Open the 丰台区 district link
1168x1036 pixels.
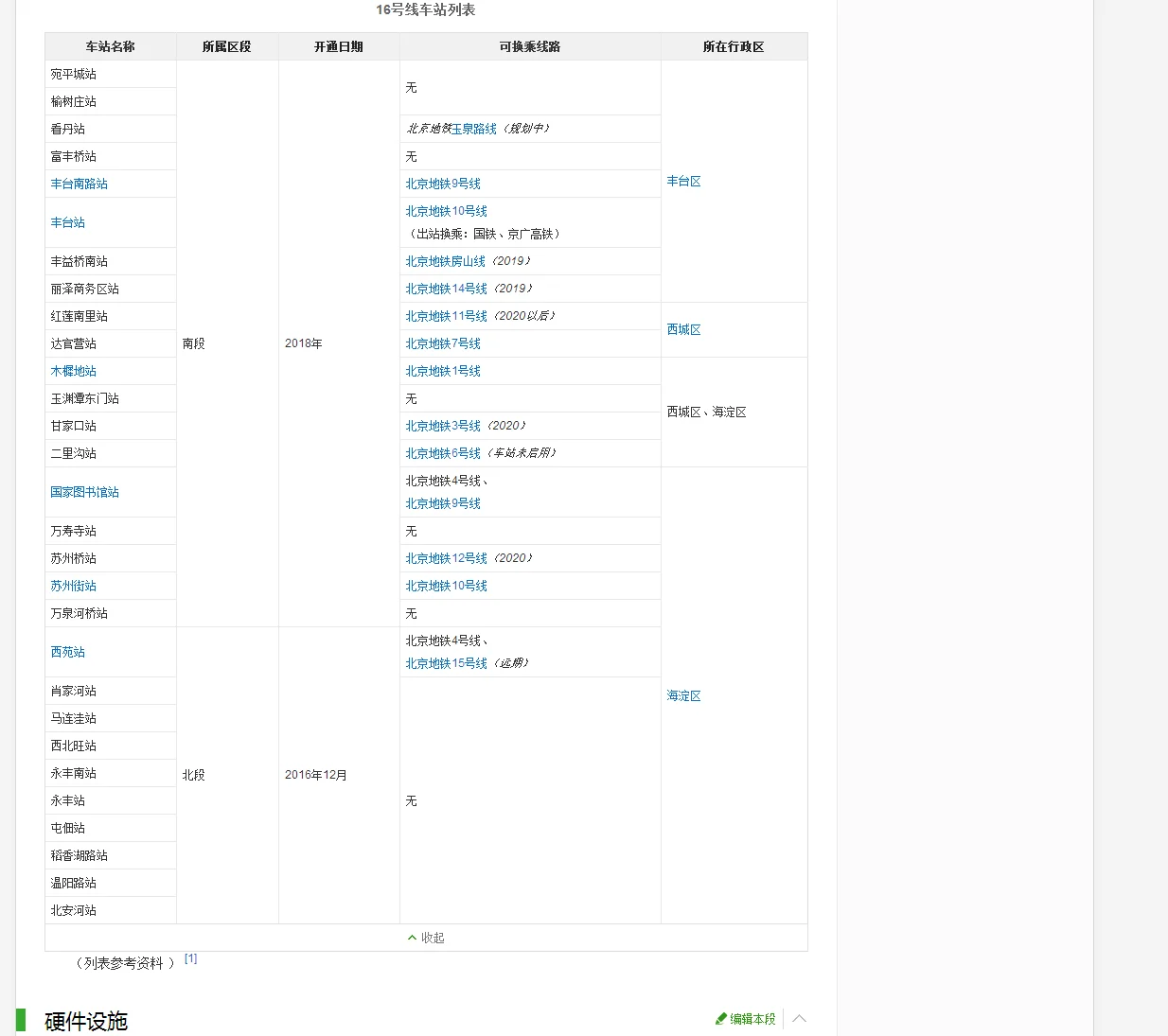pyautogui.click(x=683, y=181)
